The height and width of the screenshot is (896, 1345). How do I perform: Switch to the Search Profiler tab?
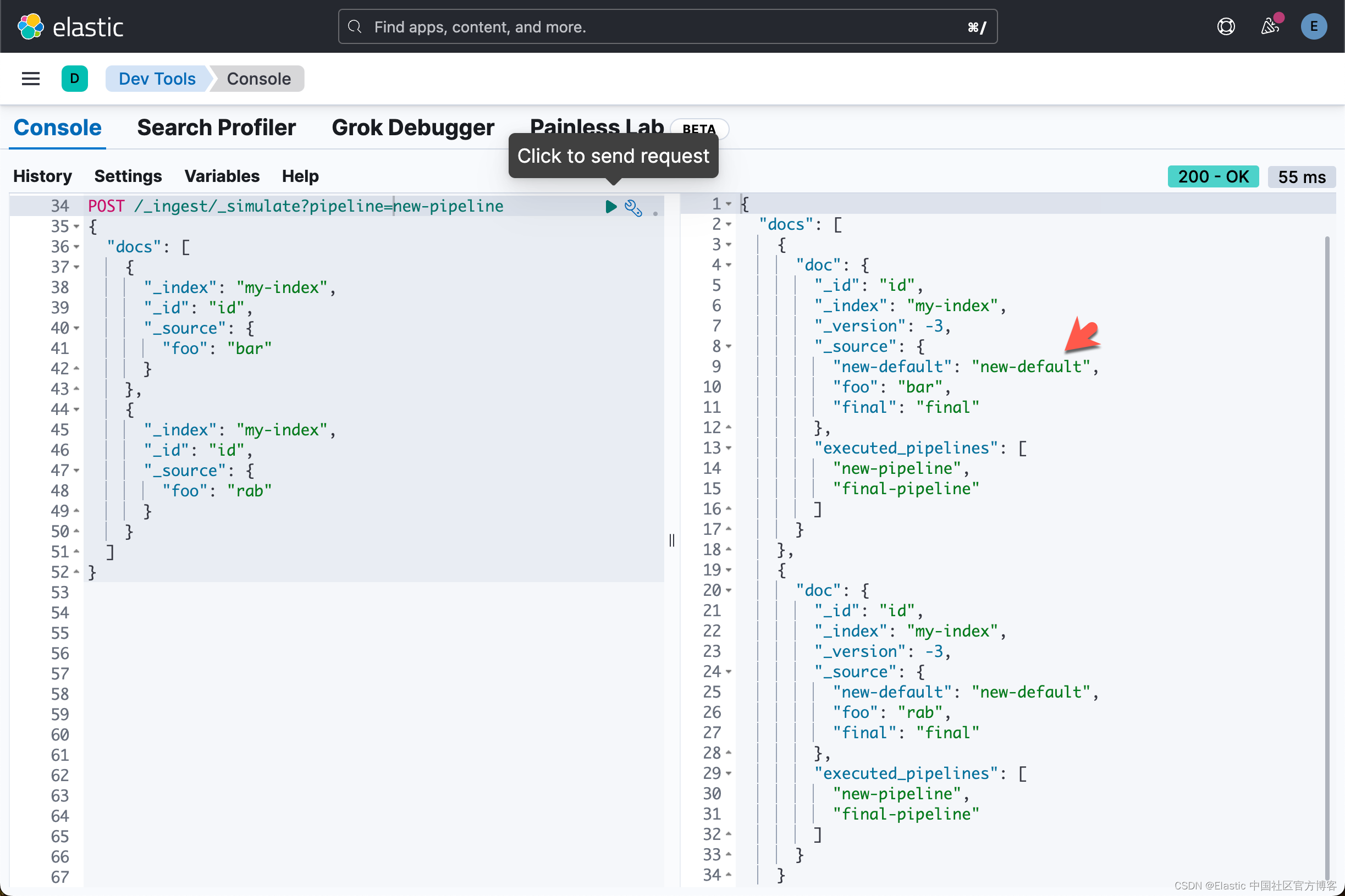(x=216, y=128)
